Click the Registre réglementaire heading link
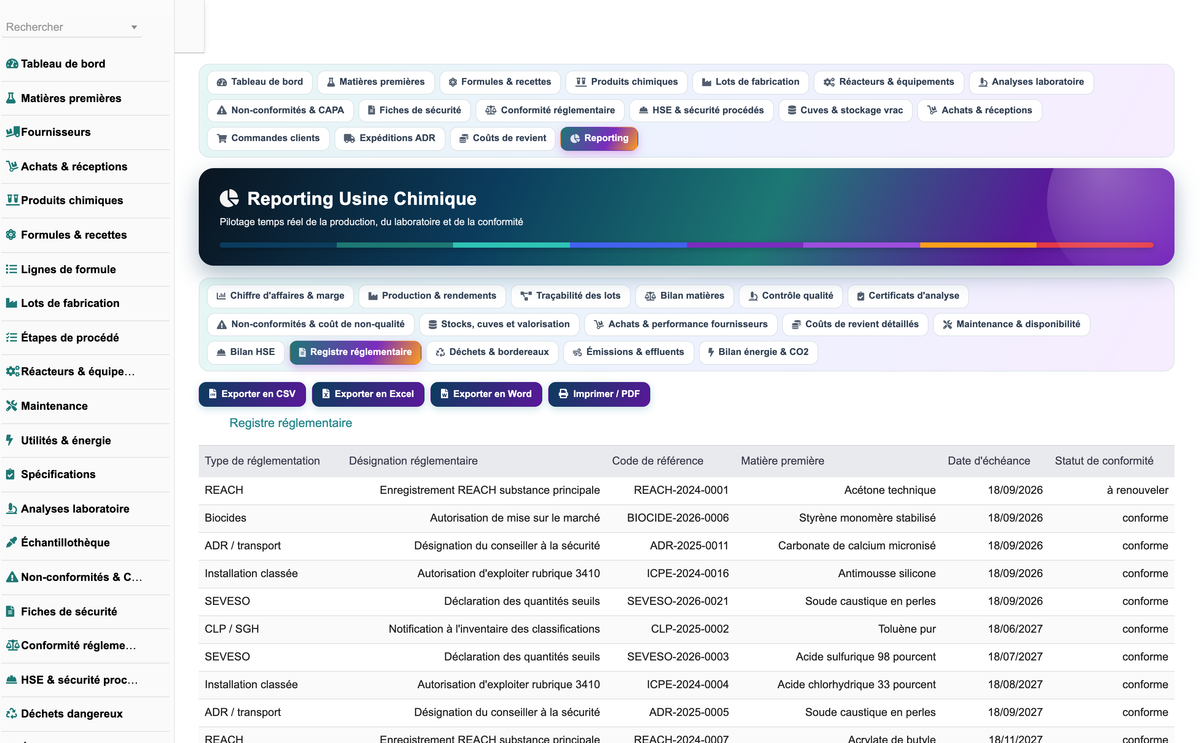1200x743 pixels. click(x=291, y=423)
